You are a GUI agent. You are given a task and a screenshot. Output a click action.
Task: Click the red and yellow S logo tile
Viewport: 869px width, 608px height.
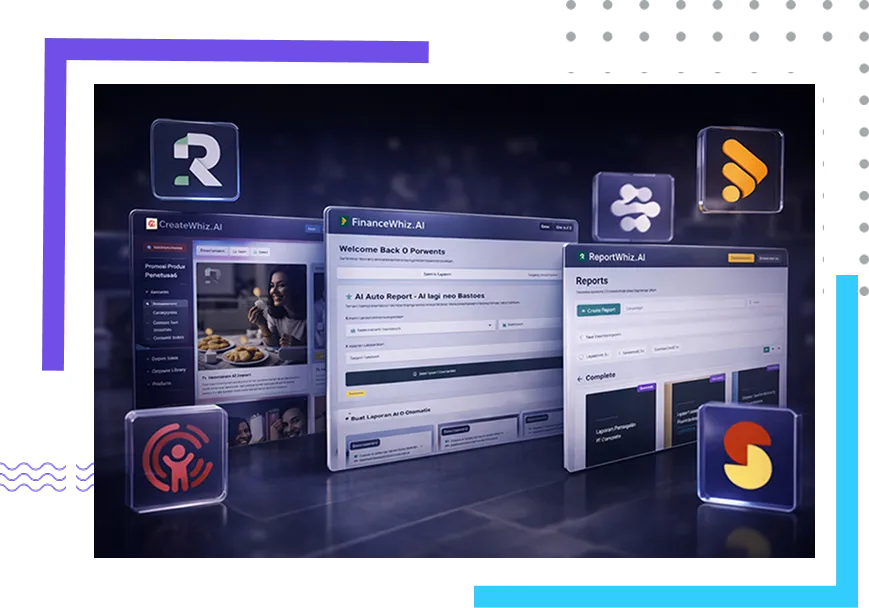point(748,455)
